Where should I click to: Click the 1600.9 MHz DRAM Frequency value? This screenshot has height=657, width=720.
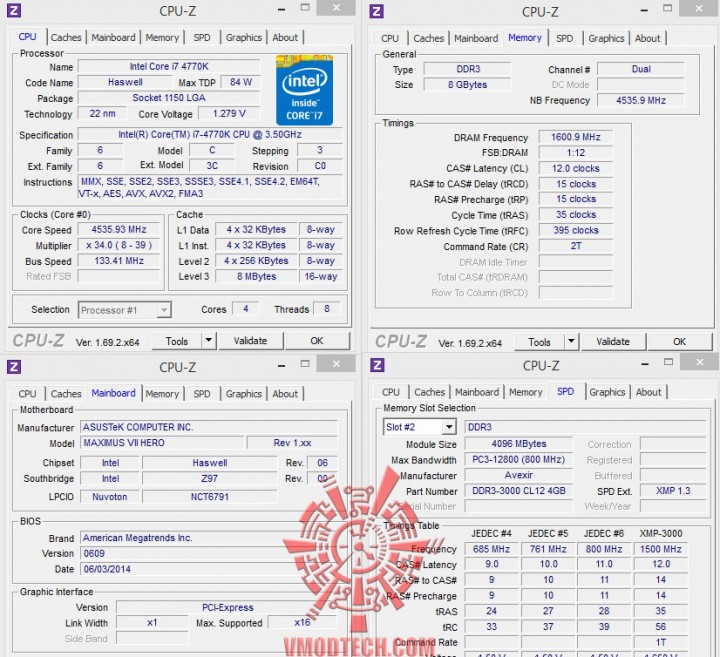[575, 137]
